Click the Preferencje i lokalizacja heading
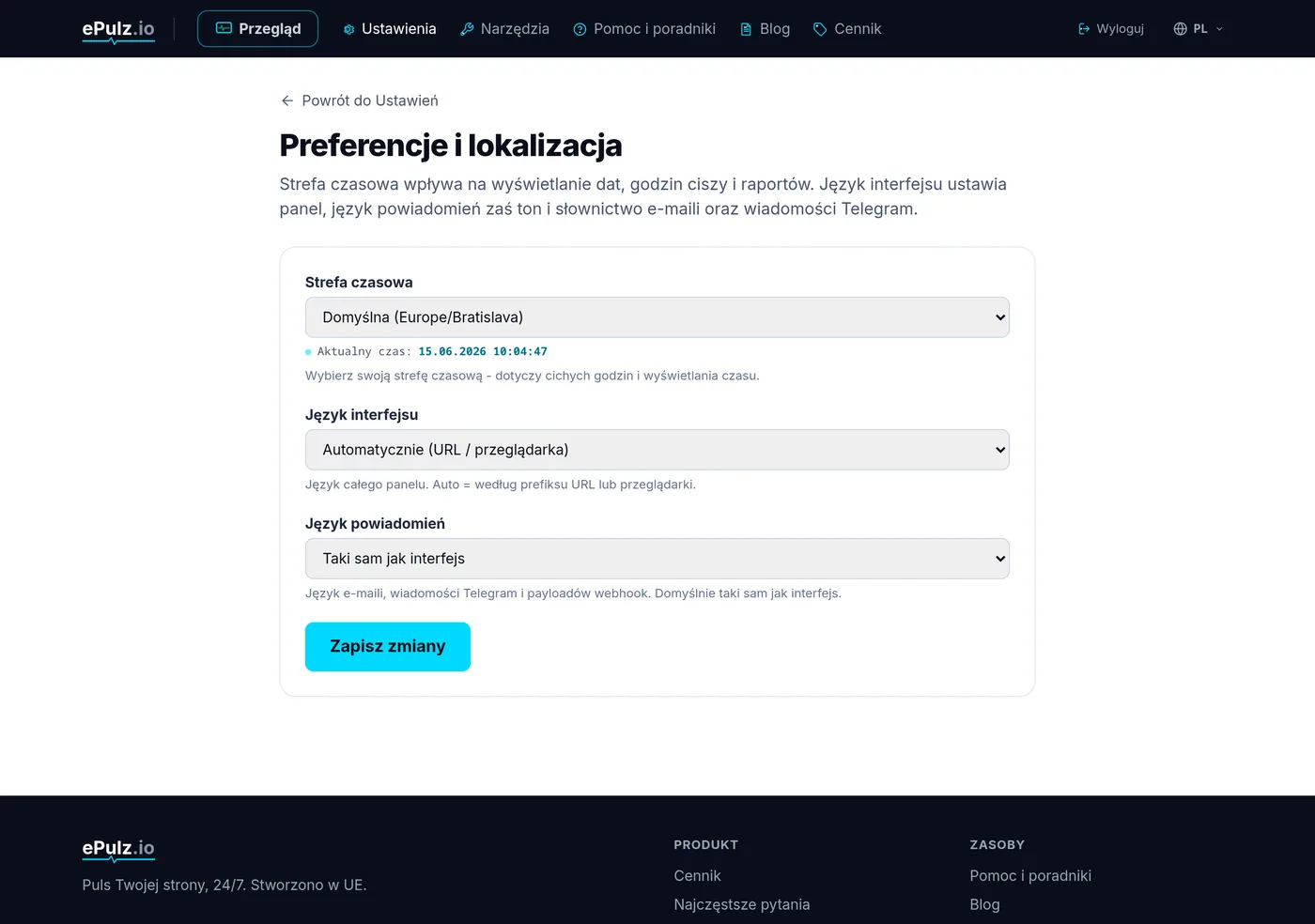Screen dimensions: 1315x924 coord(451,146)
